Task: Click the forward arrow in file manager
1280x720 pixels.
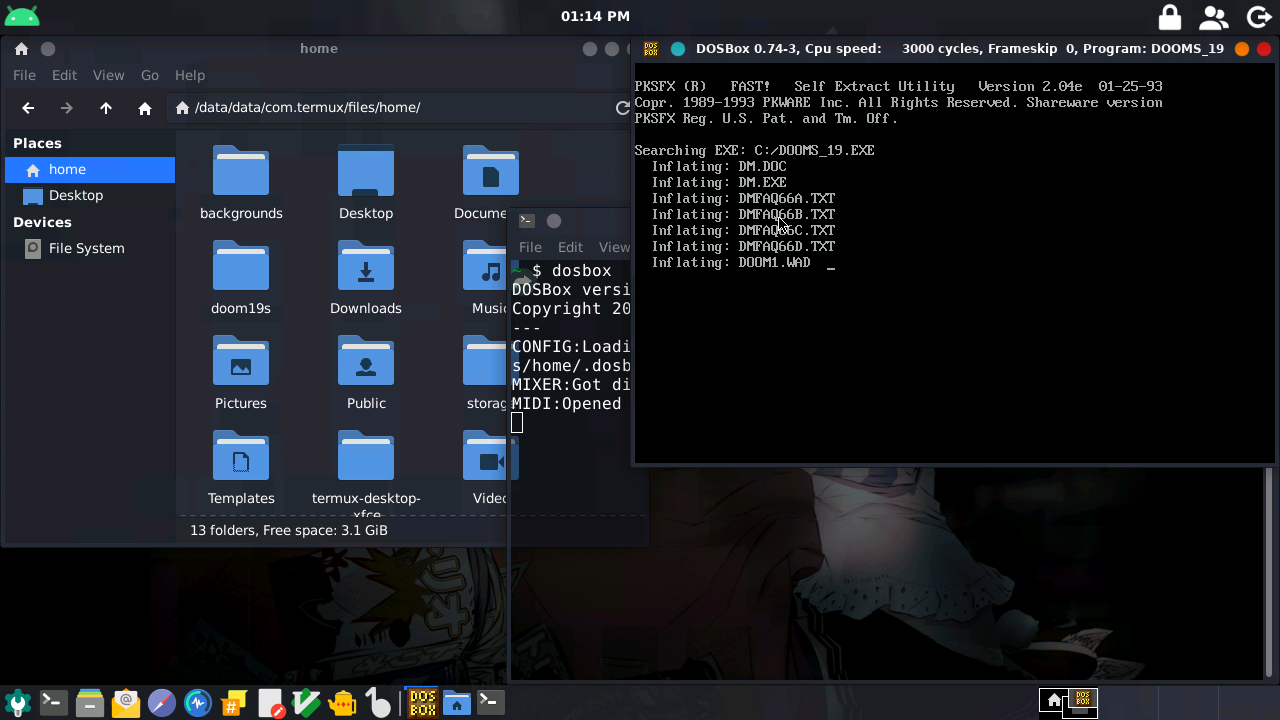Action: (67, 108)
